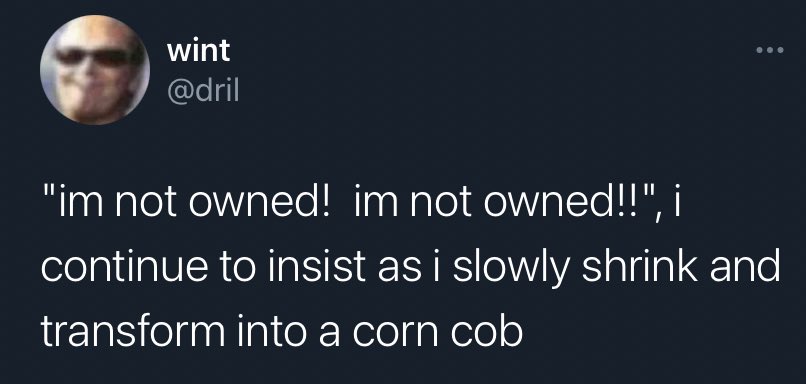The height and width of the screenshot is (384, 806).
Task: Click the word "and" ending the second line
Action: pyautogui.click(x=745, y=266)
